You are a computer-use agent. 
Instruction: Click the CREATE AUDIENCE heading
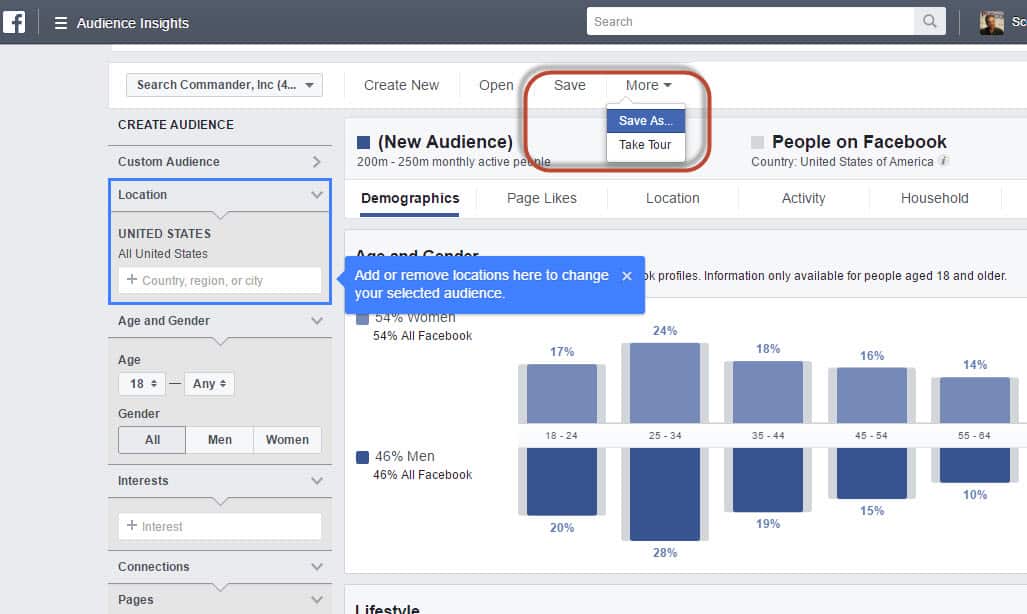[x=176, y=125]
